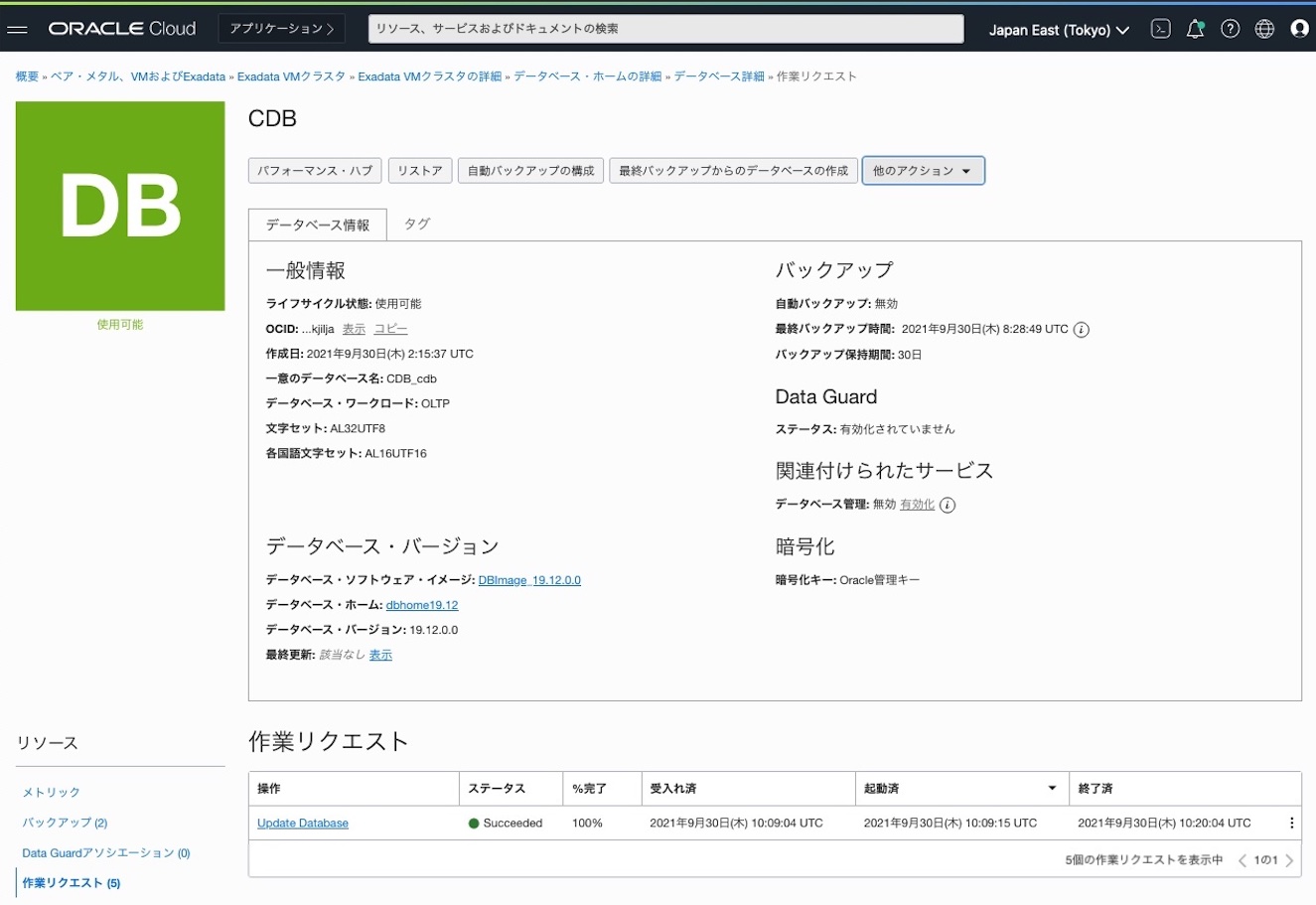
Task: Click the ORACLE Cloud logo
Action: [x=122, y=29]
